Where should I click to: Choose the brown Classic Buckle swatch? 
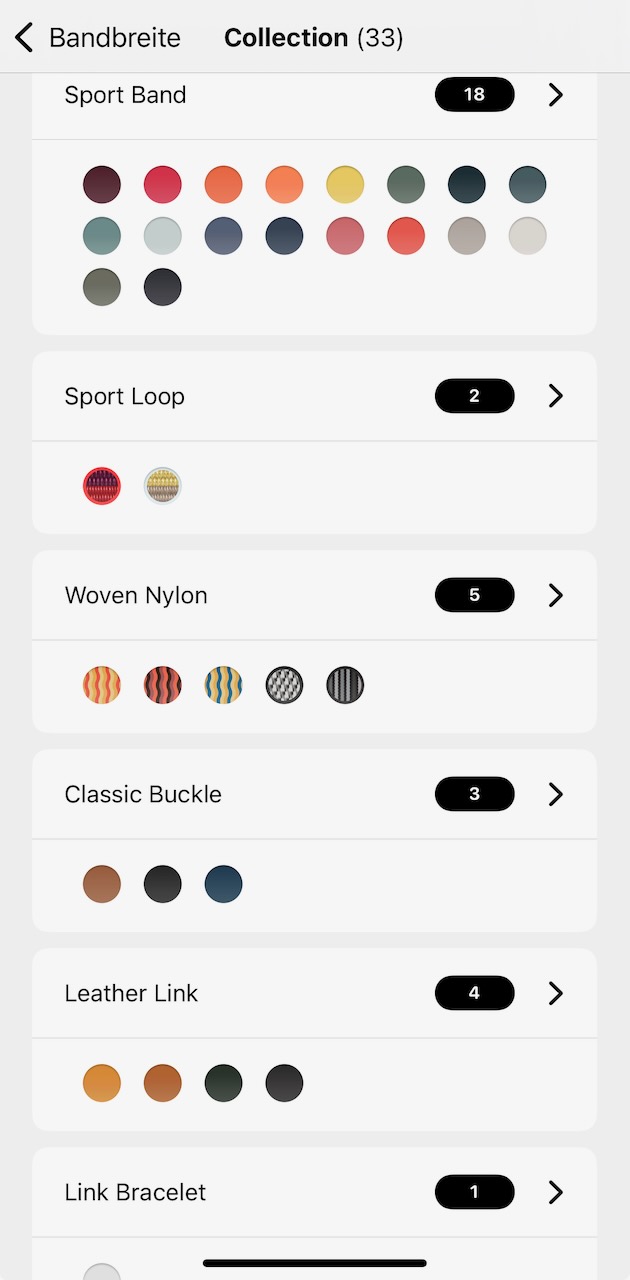click(x=102, y=884)
